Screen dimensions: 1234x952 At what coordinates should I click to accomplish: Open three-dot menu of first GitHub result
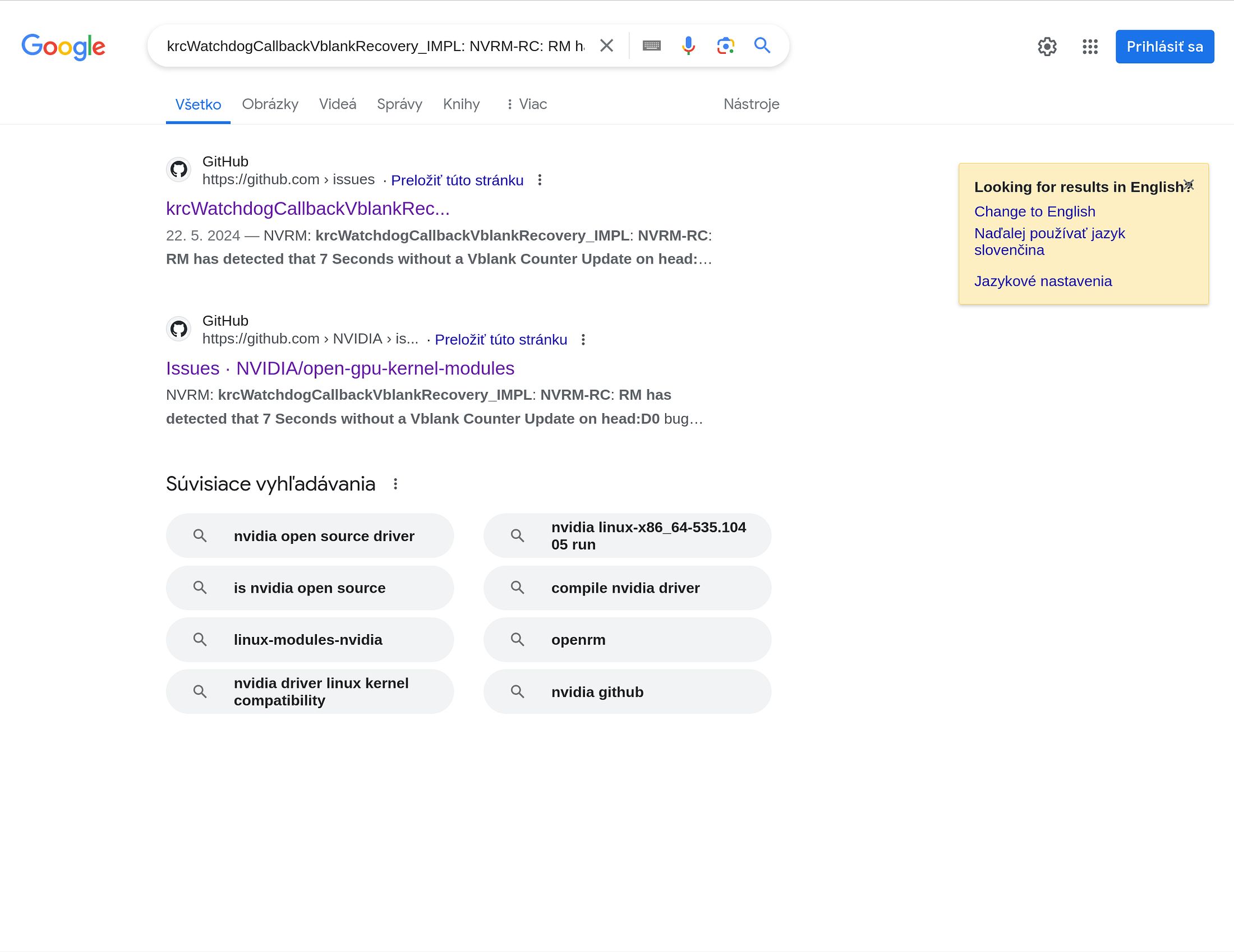point(540,180)
